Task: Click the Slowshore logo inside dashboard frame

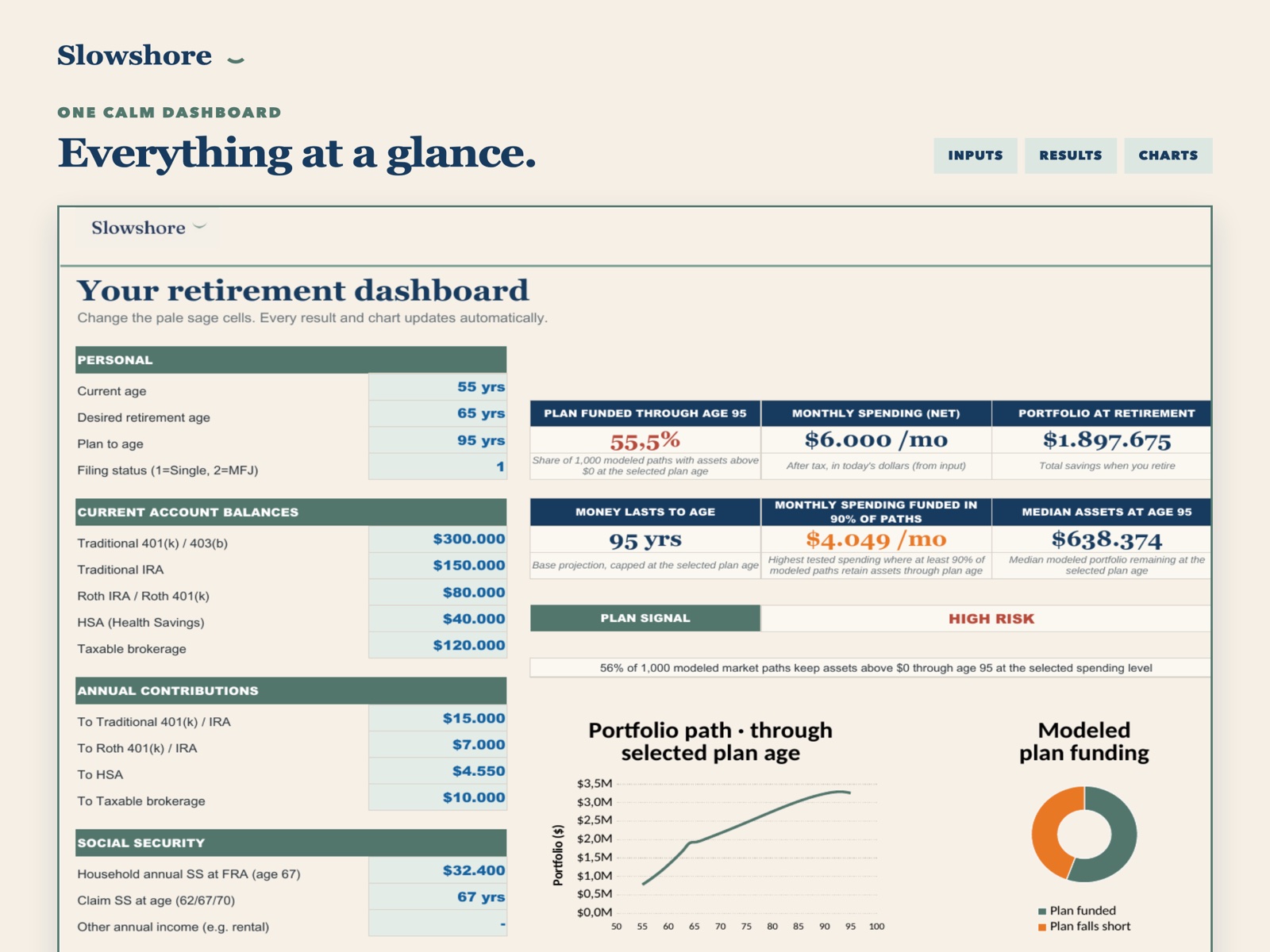Action: click(149, 228)
